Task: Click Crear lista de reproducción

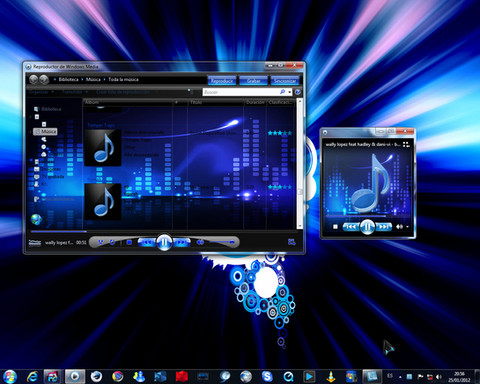Action: (123, 92)
